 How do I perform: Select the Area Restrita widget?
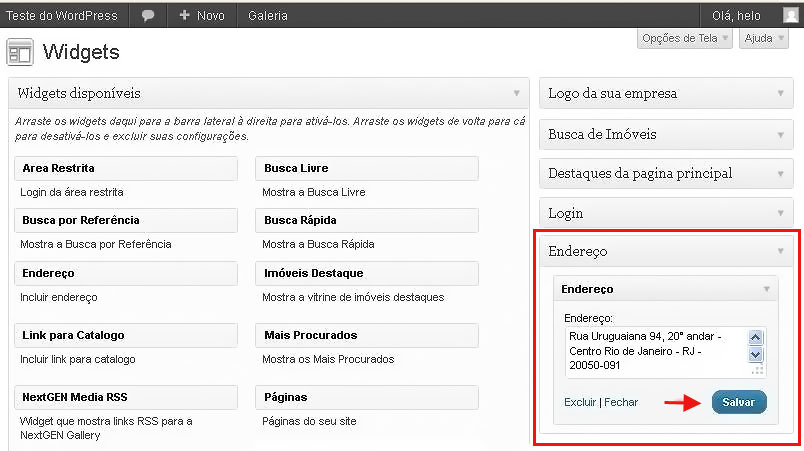click(126, 169)
